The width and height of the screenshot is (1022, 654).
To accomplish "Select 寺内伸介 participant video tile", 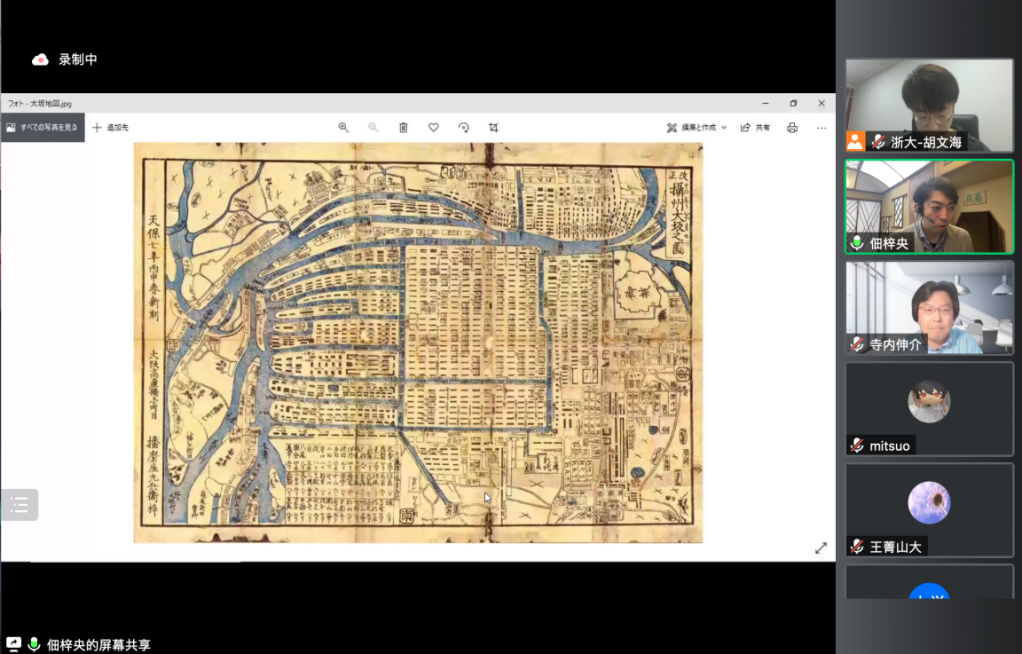I will click(x=929, y=308).
